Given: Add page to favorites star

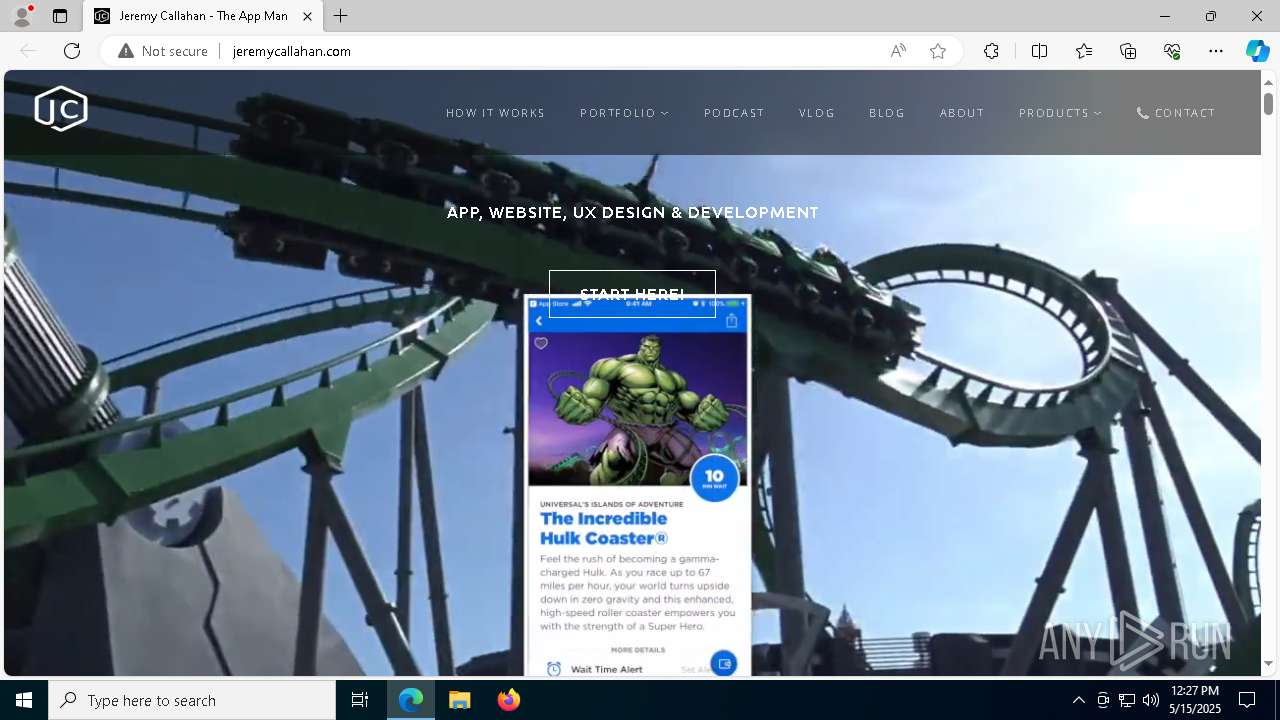Looking at the screenshot, I should 938,51.
